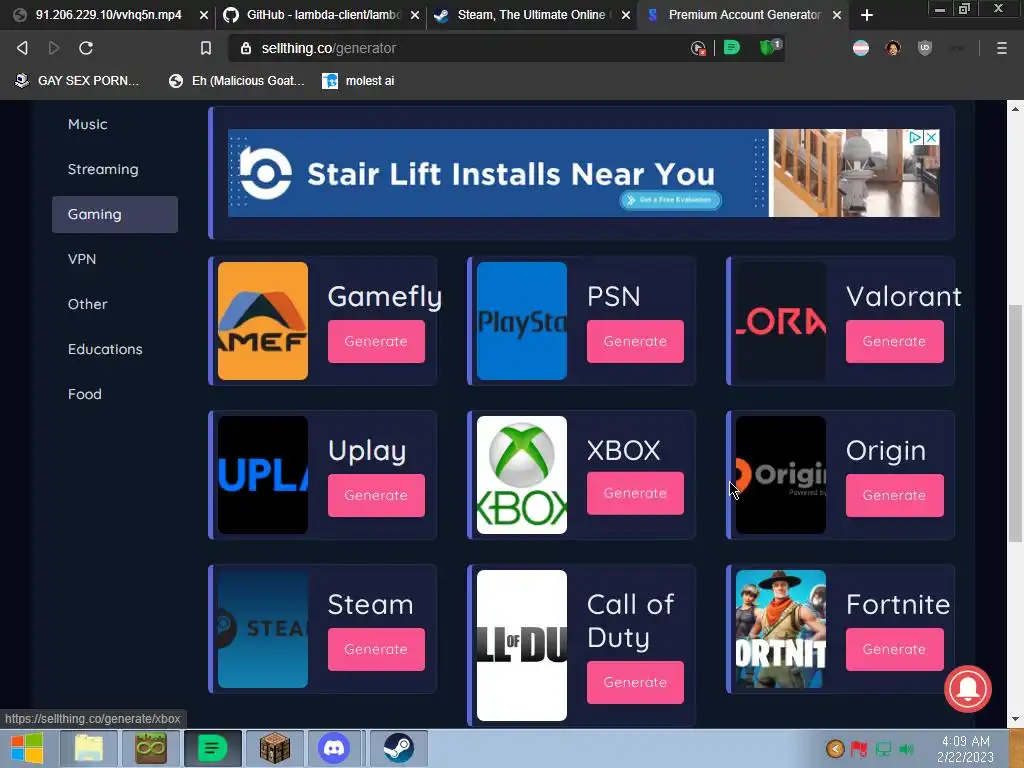1024x768 pixels.
Task: Select the Premium Account Generator tab
Action: (x=744, y=15)
